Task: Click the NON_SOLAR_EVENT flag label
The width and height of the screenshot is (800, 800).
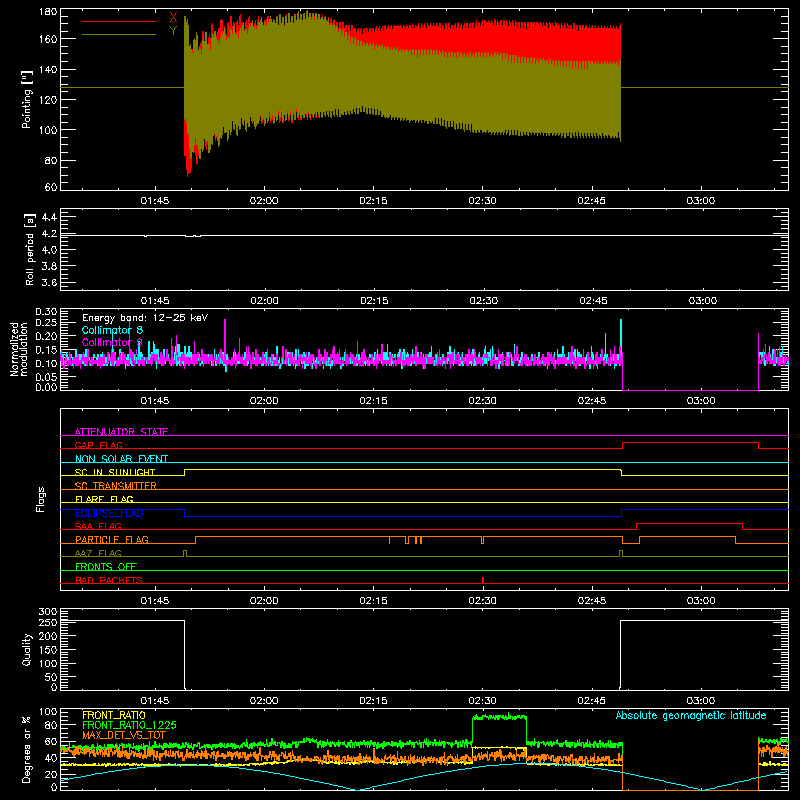Action: [121, 459]
